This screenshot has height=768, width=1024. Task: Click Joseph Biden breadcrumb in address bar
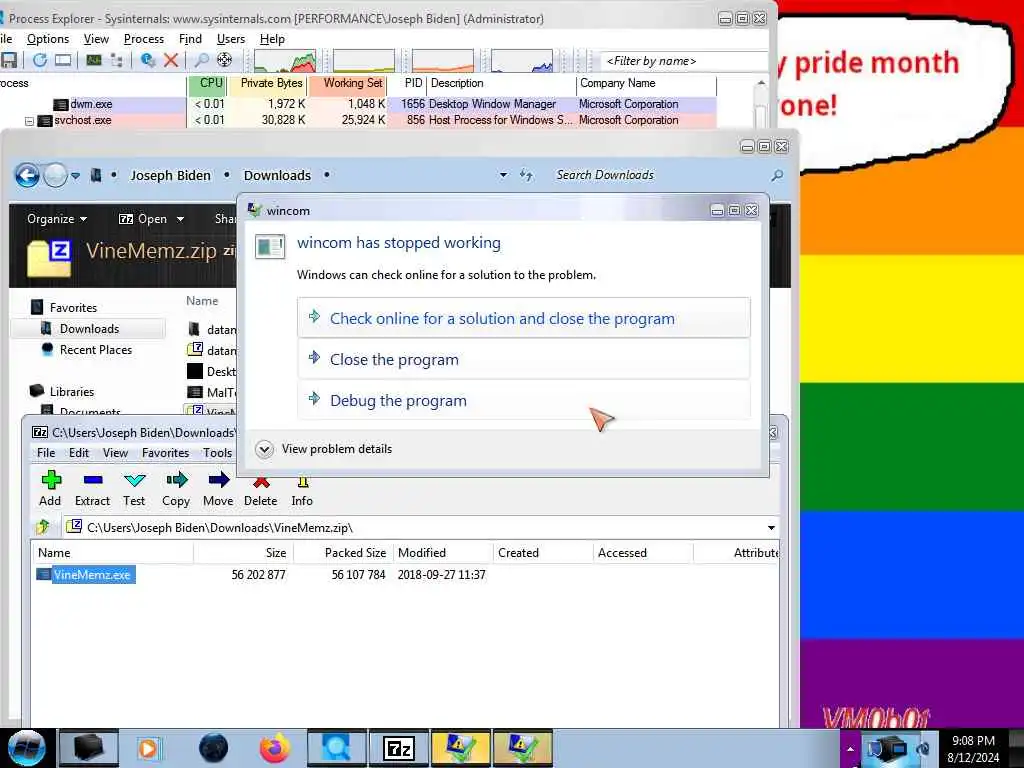point(170,175)
